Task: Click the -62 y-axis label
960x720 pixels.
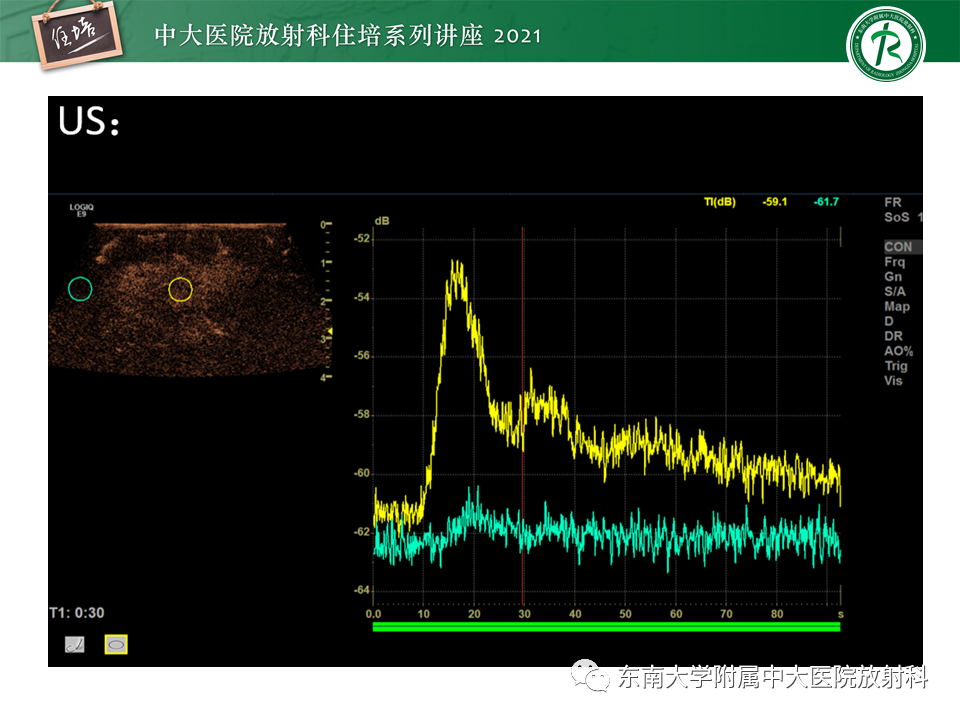Action: [362, 531]
